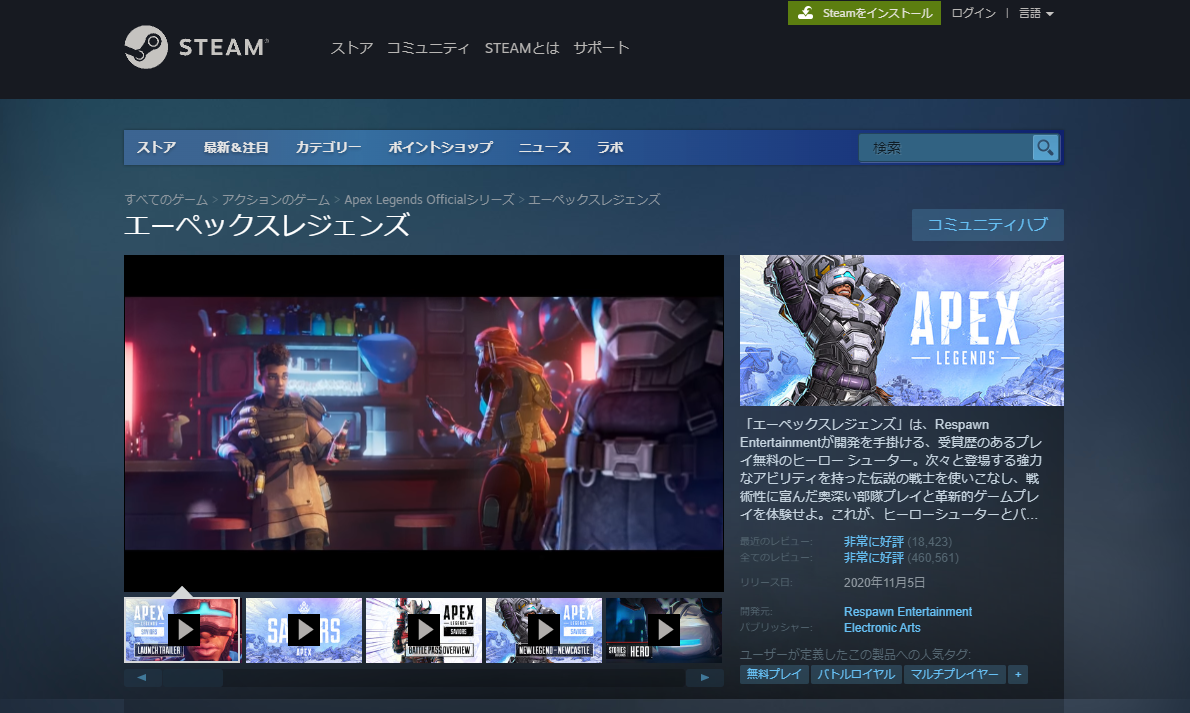The height and width of the screenshot is (713, 1190).
Task: Play the Saviors trailer thumbnail
Action: (x=304, y=630)
